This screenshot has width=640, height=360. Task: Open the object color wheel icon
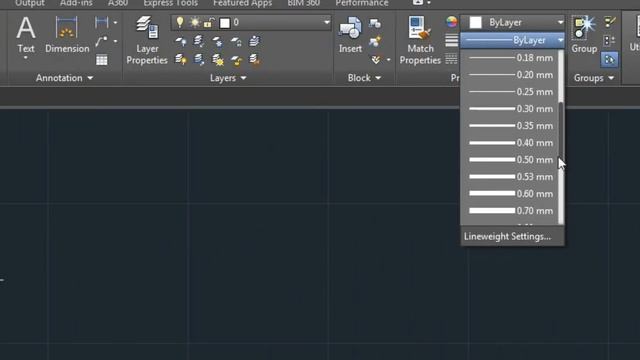point(451,22)
